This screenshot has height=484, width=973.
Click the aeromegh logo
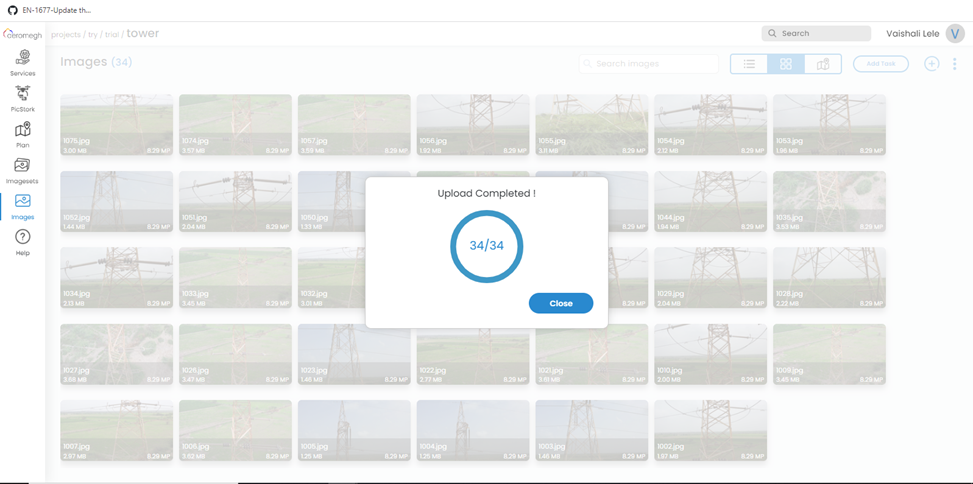click(x=22, y=34)
